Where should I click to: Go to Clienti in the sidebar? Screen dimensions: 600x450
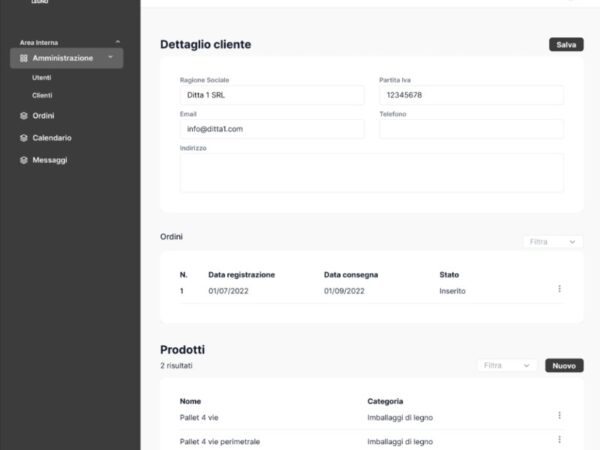(42, 96)
